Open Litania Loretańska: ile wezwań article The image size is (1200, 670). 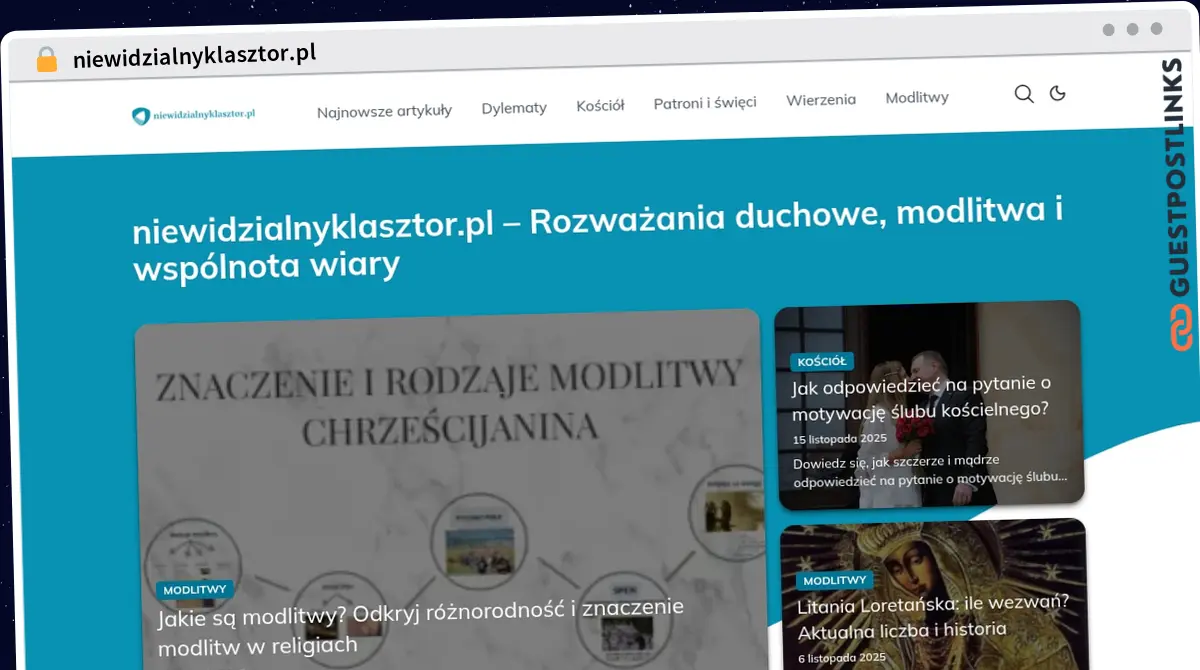(934, 617)
